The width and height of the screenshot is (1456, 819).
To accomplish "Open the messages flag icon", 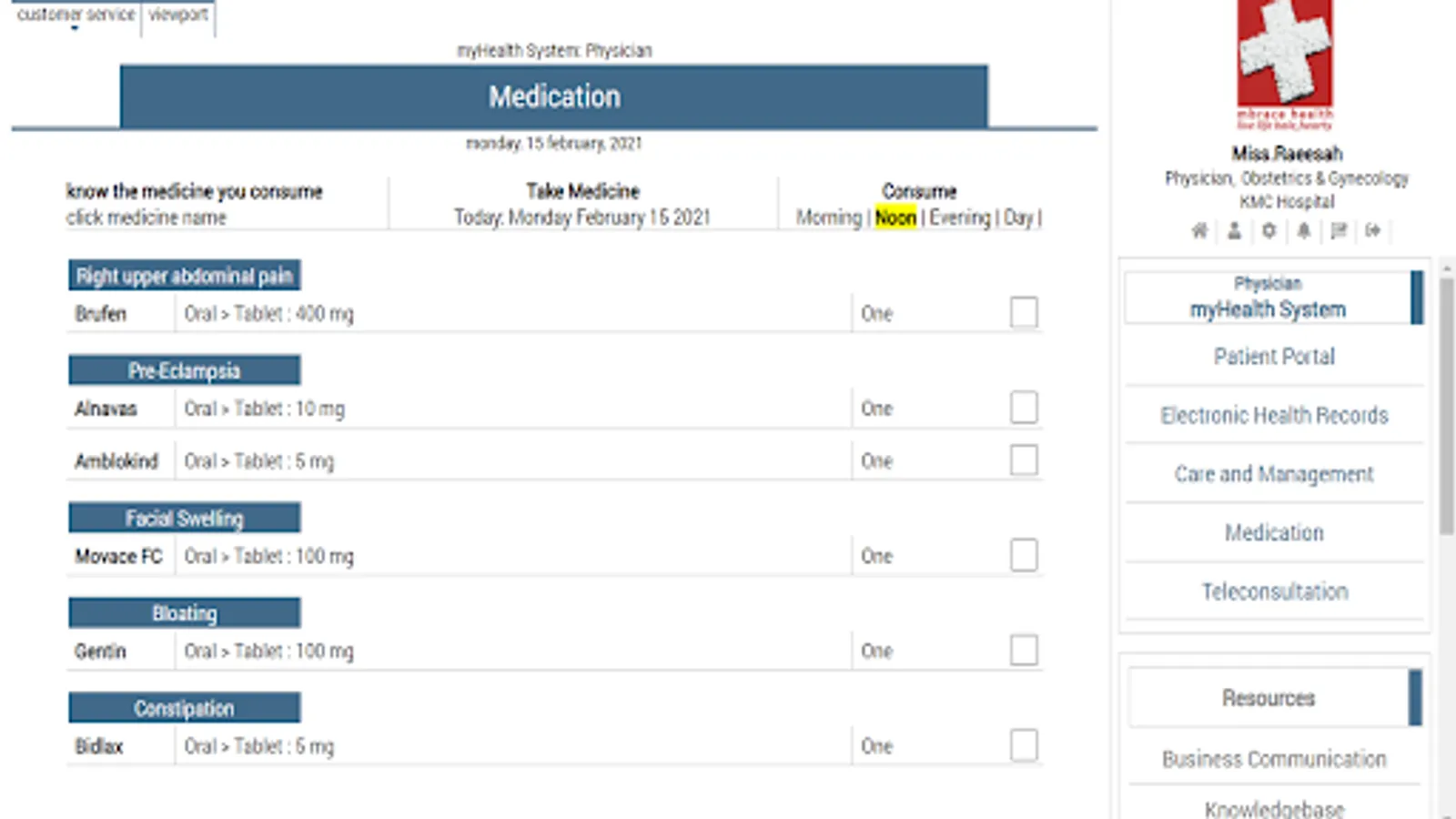I will (x=1339, y=231).
